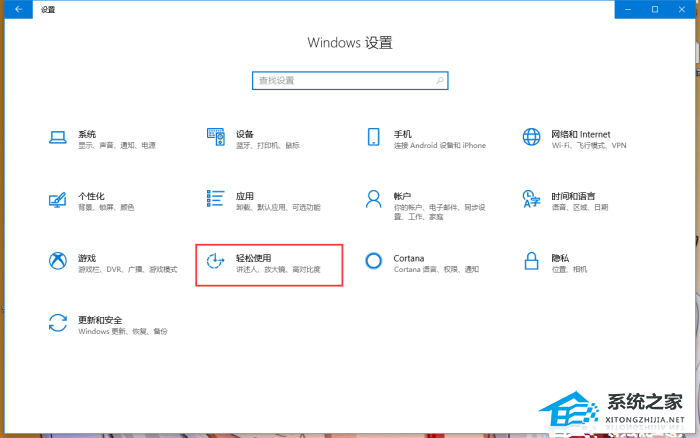Click the 网络和 Internet title text

point(580,134)
